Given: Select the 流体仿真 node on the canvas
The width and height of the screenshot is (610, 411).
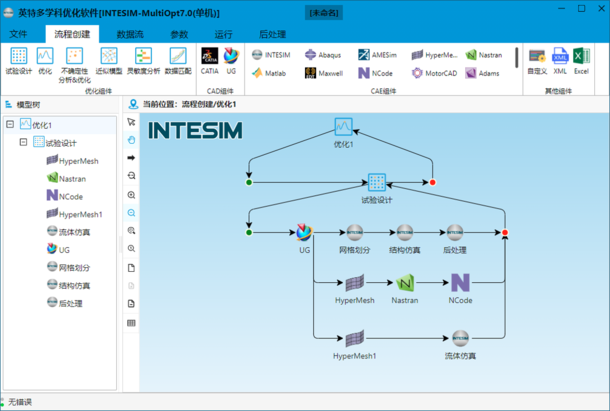Looking at the screenshot, I should point(460,338).
